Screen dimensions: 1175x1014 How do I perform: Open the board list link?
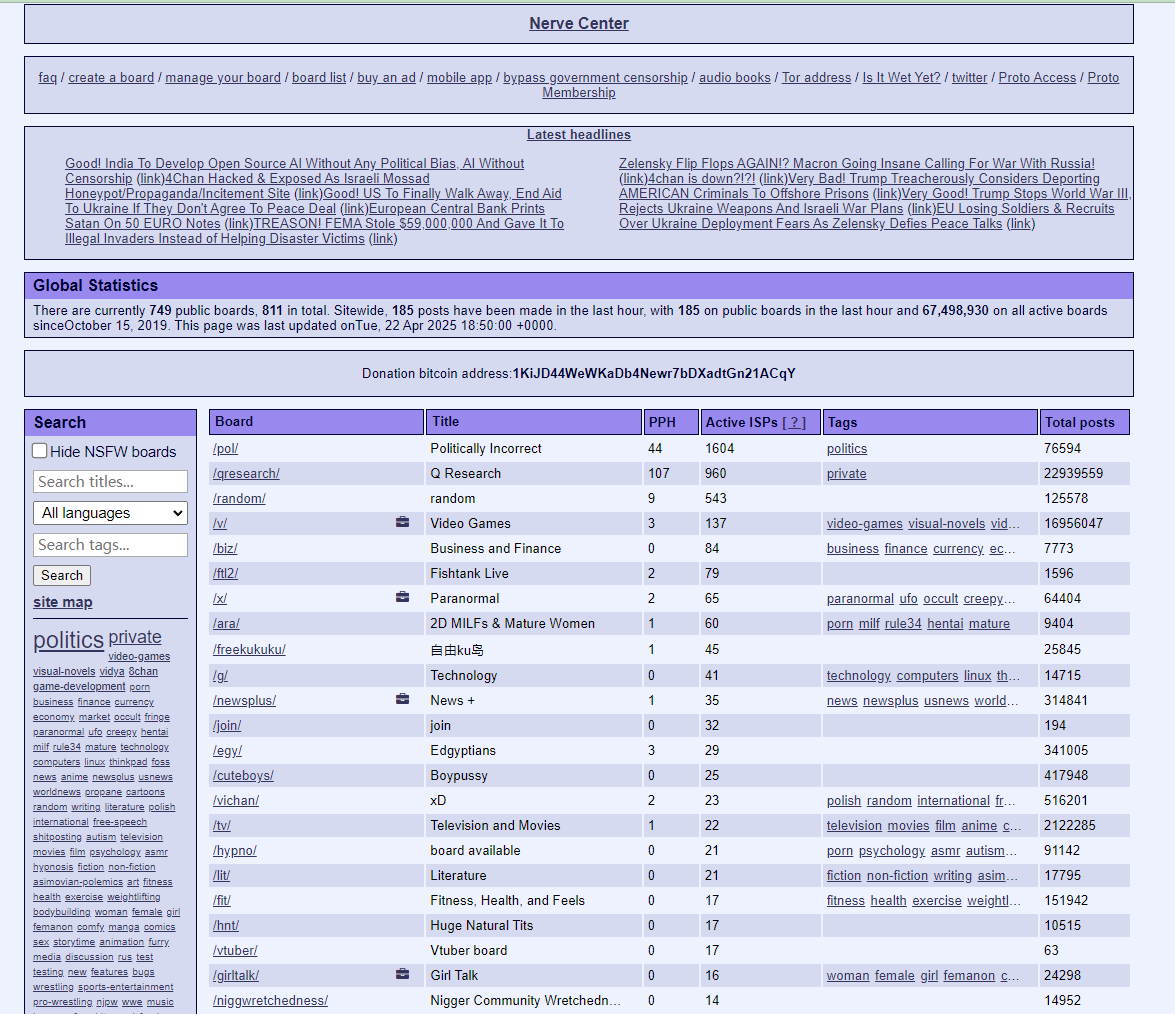(x=319, y=77)
